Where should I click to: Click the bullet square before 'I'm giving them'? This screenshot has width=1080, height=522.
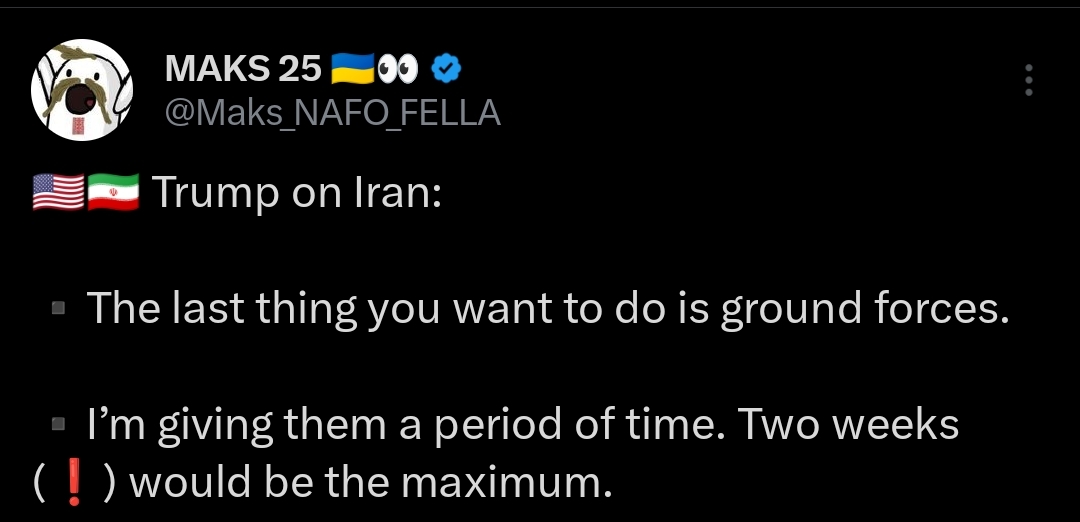(58, 426)
